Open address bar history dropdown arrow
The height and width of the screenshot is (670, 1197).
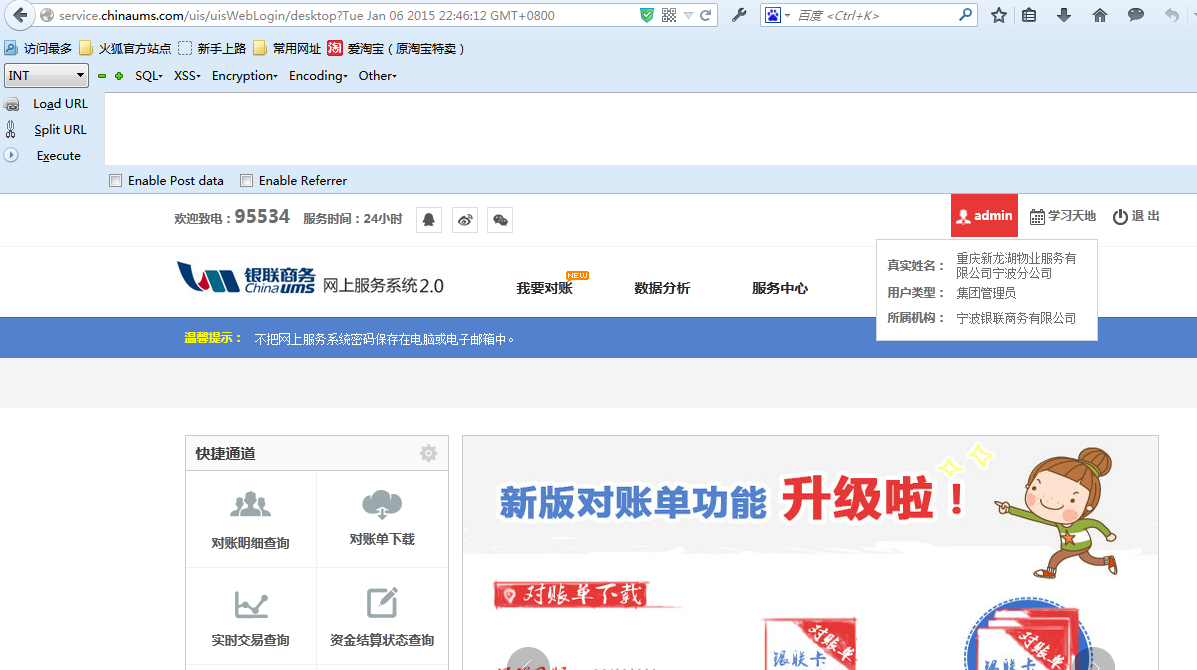point(688,15)
